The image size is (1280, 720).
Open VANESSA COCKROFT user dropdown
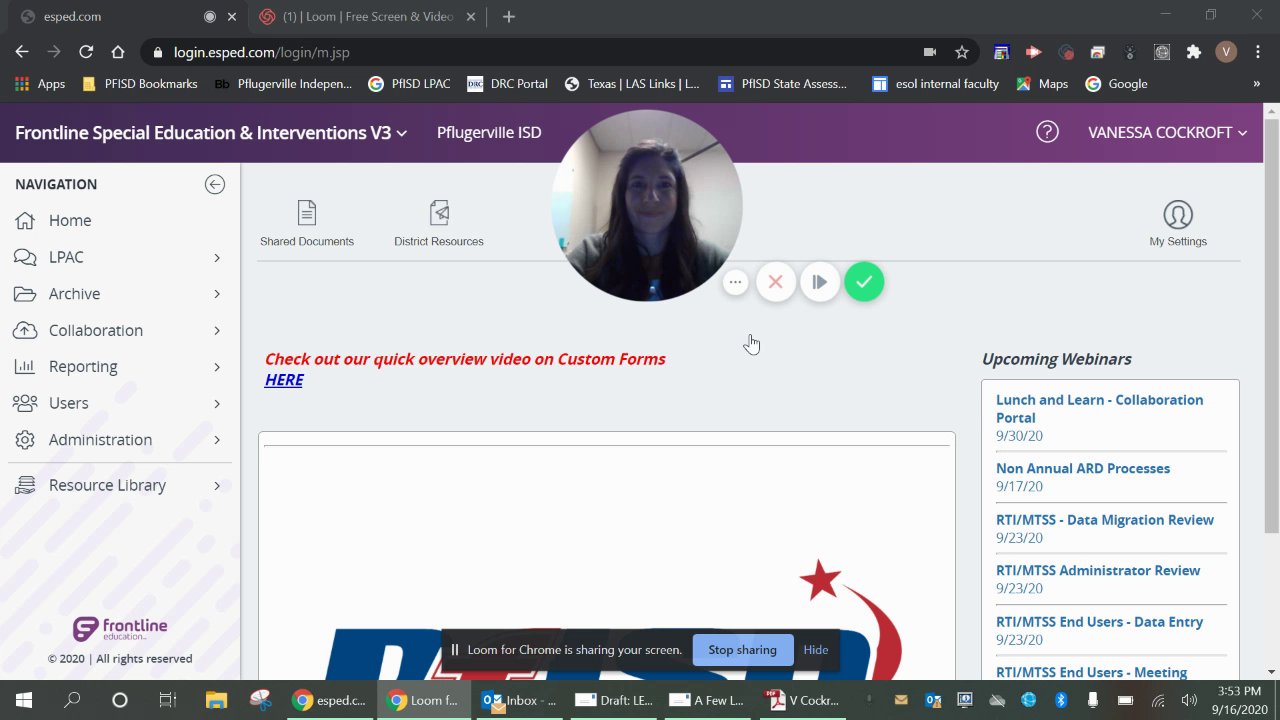(1167, 132)
